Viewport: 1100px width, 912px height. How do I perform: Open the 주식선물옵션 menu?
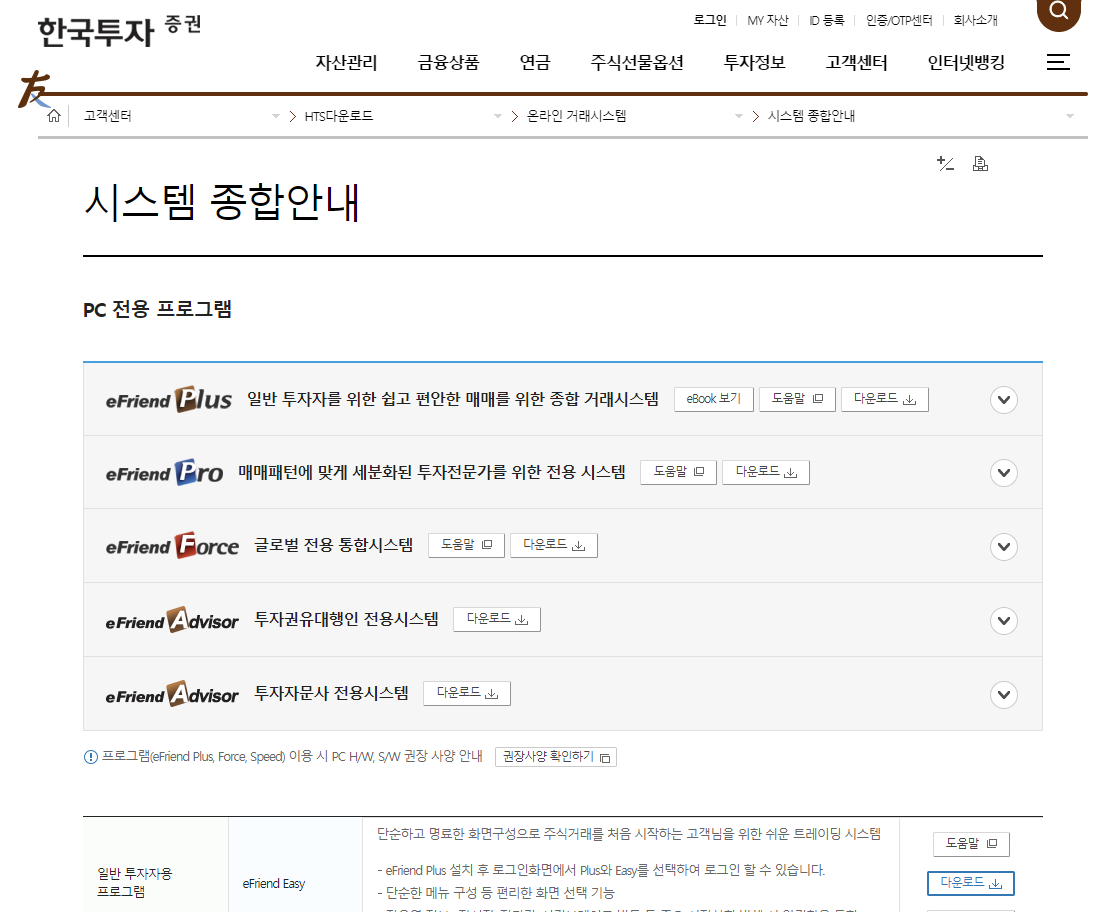tap(637, 62)
